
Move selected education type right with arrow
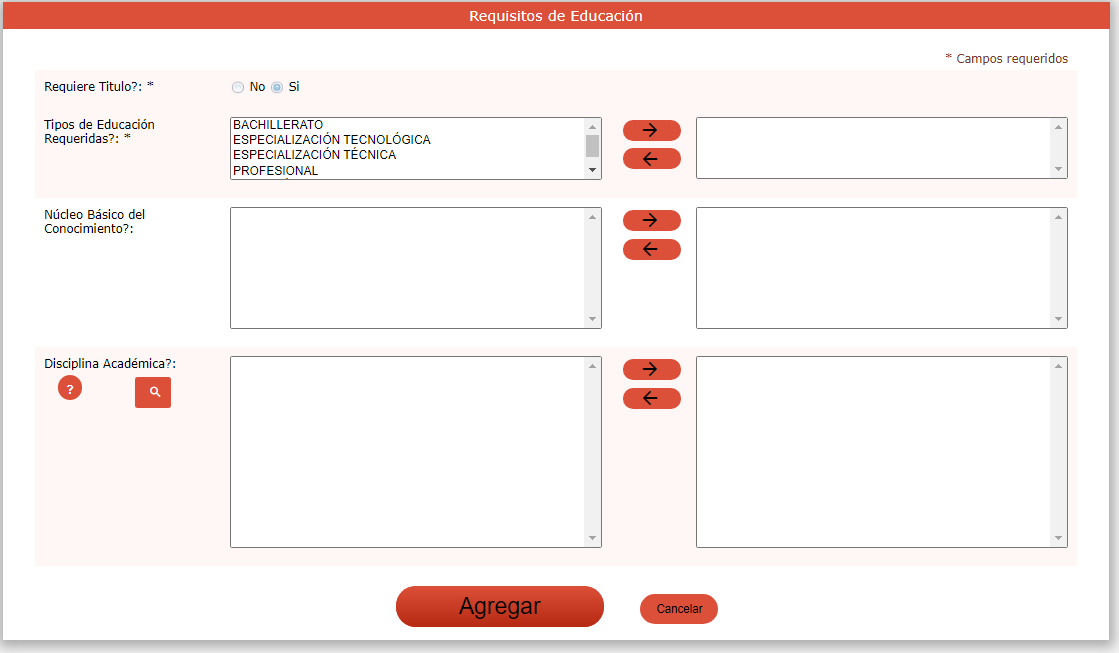pyautogui.click(x=651, y=130)
